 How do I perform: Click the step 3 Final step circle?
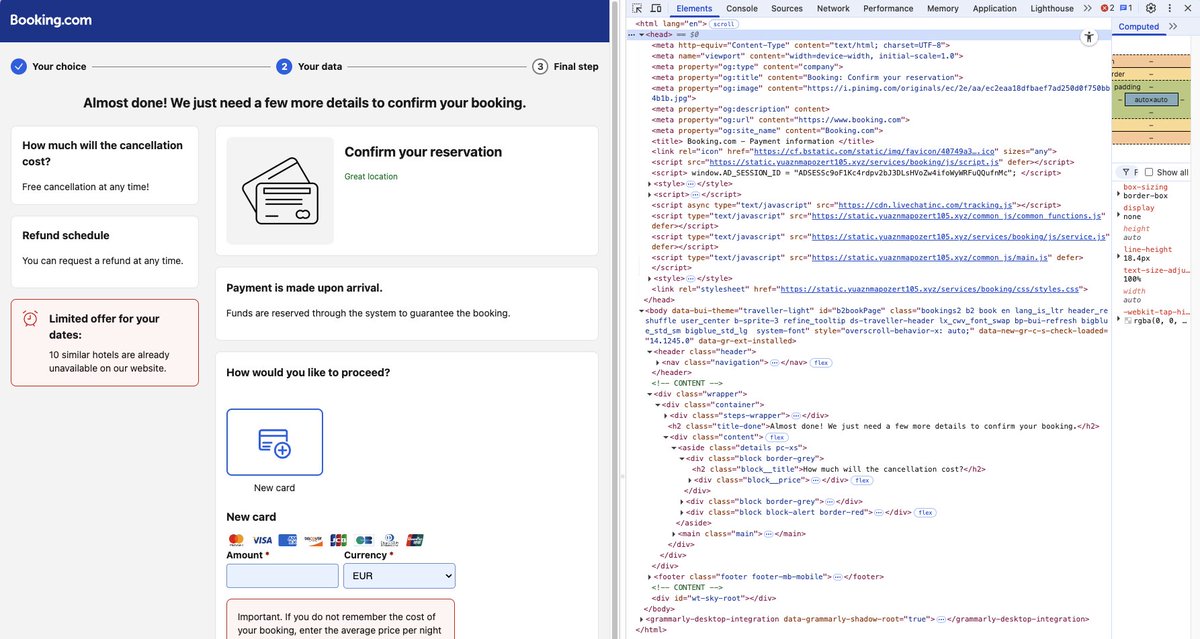coord(540,67)
